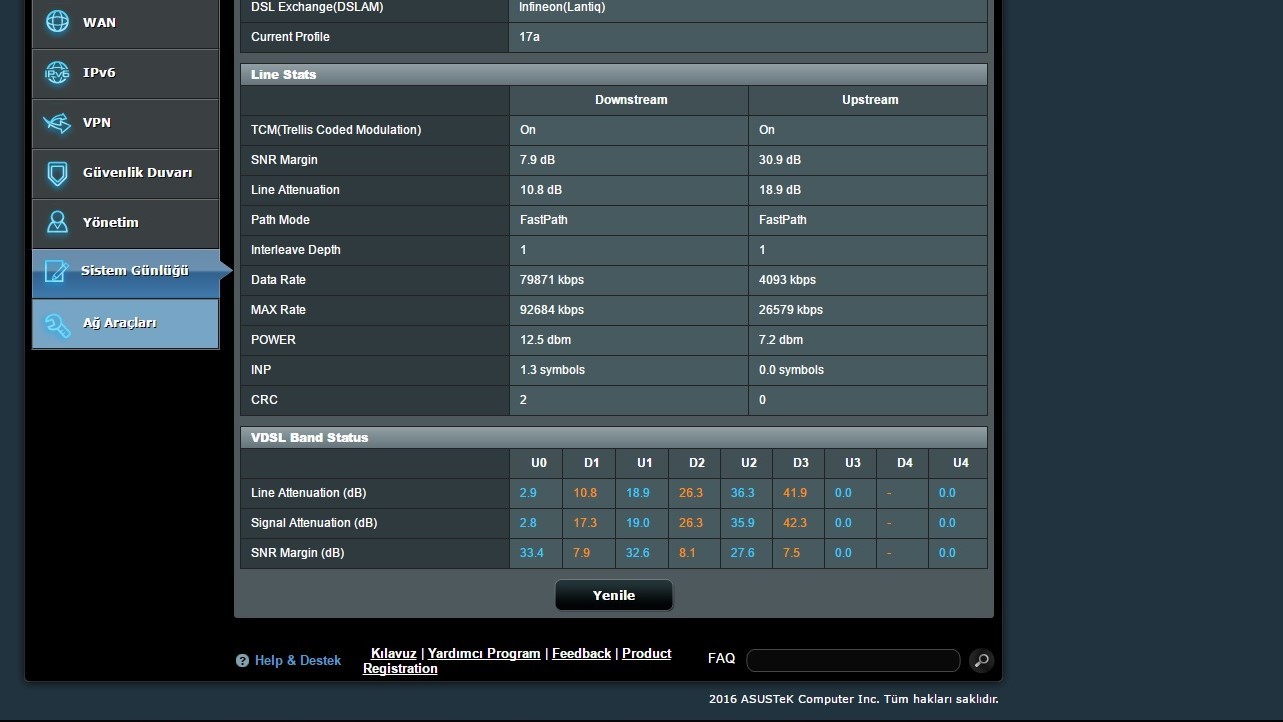Click the WAN globe icon
Image resolution: width=1283 pixels, height=722 pixels.
click(58, 22)
